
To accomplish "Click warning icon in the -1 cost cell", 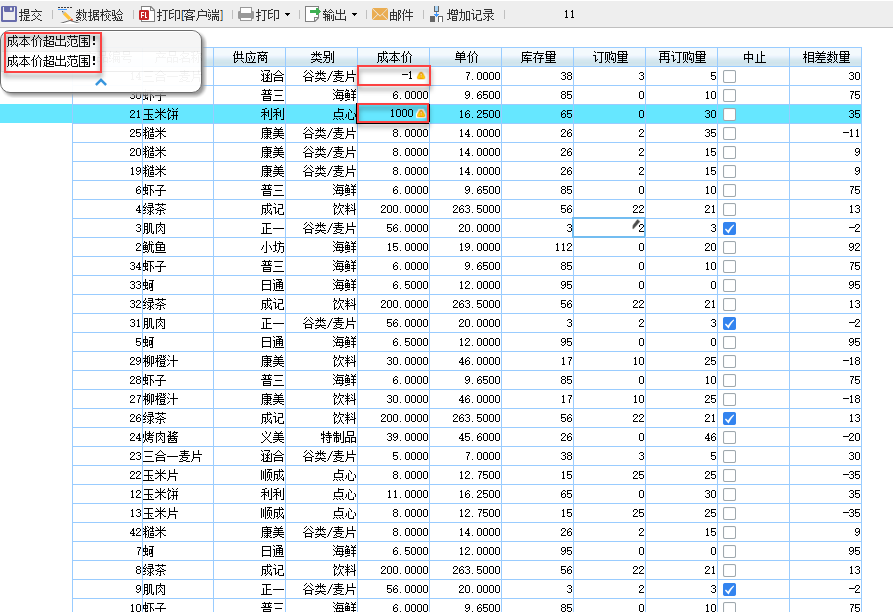I will click(421, 75).
